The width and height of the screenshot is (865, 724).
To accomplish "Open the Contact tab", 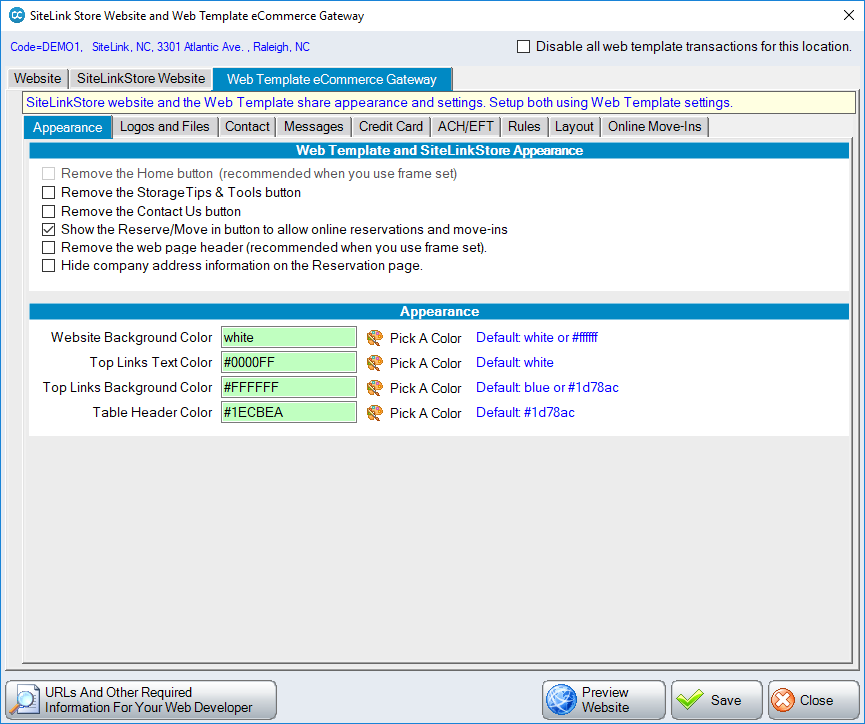I will 247,126.
